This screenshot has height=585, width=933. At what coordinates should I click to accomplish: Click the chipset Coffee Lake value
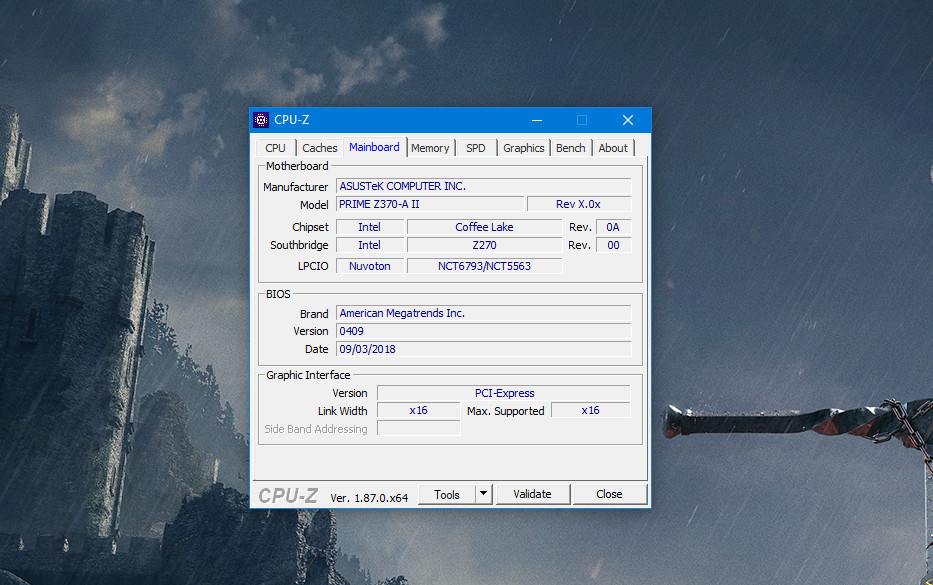pyautogui.click(x=484, y=227)
